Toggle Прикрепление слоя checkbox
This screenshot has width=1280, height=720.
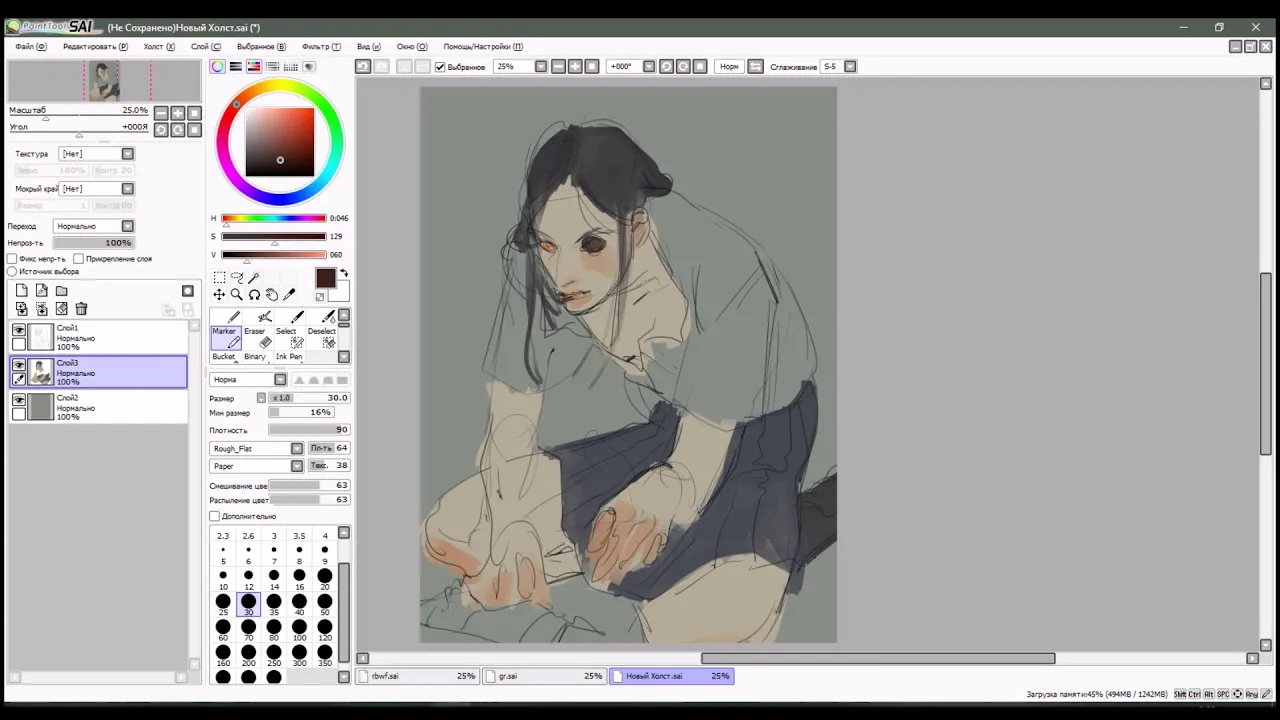click(79, 259)
